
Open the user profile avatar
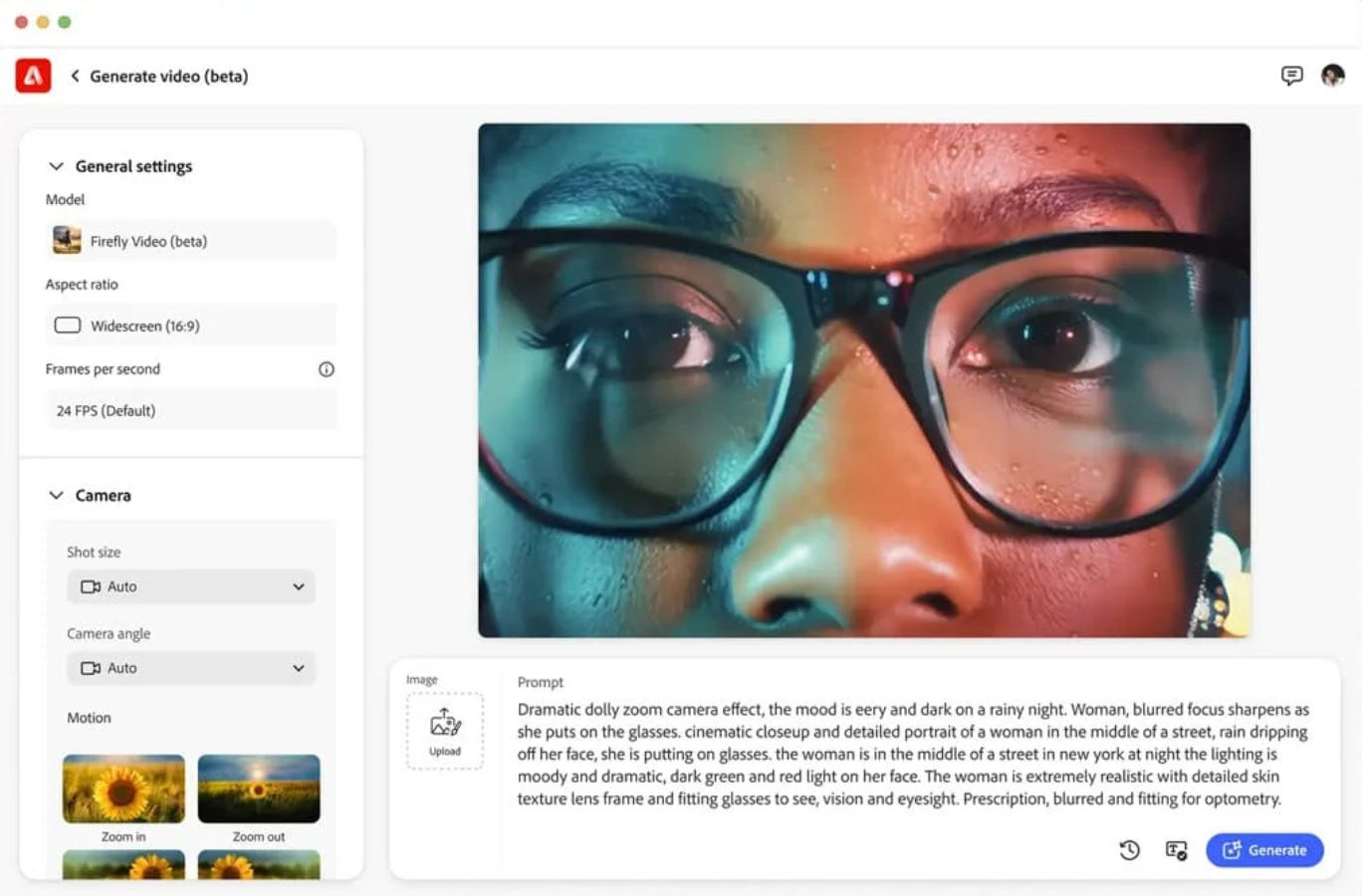1333,76
